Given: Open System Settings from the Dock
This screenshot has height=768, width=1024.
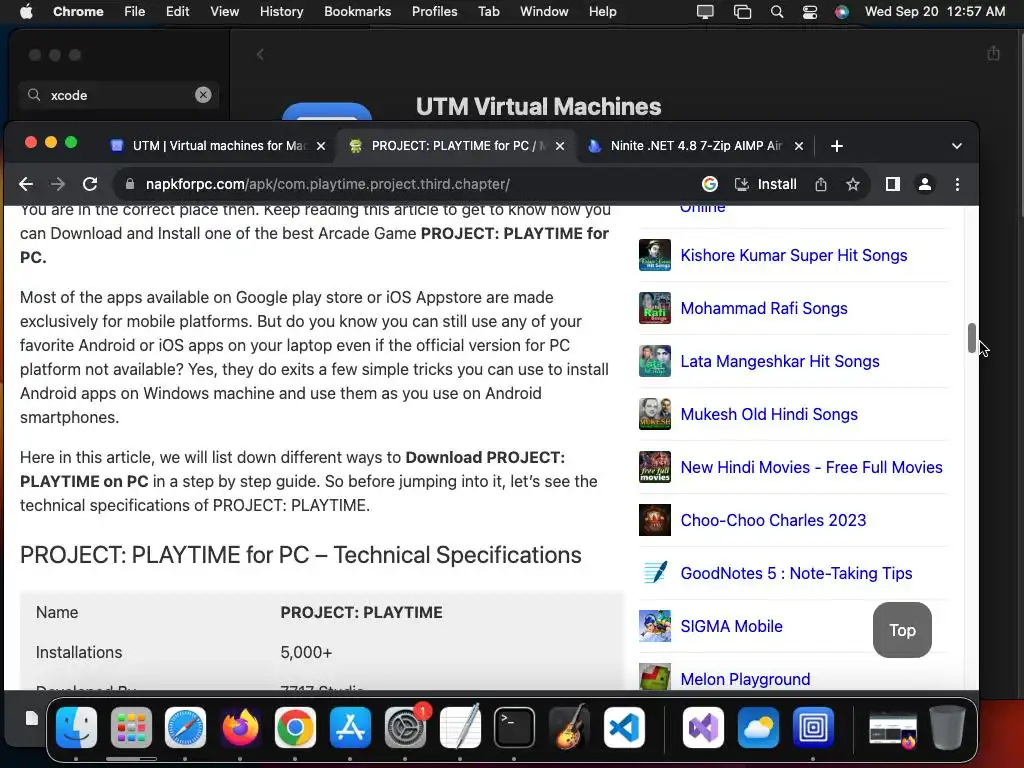Looking at the screenshot, I should (405, 728).
